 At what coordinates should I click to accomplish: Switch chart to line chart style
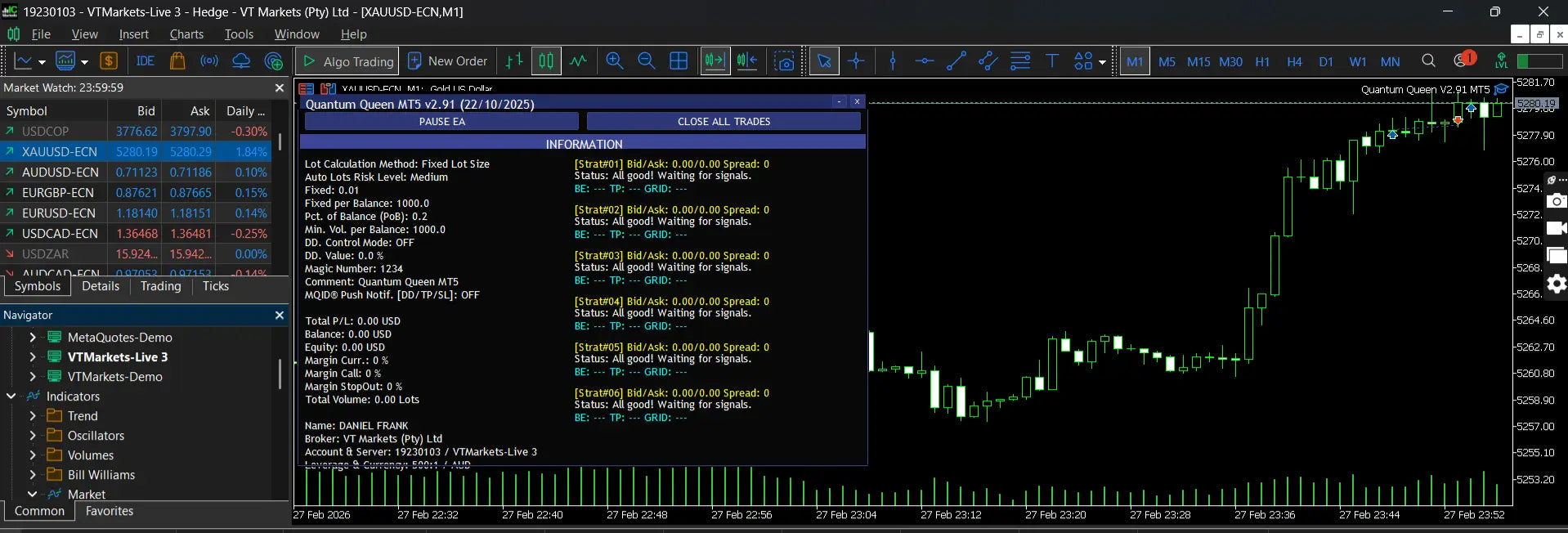(578, 61)
